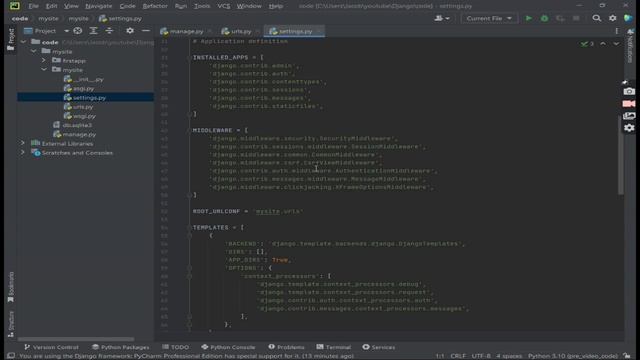
Task: Open the Current File run configuration dropdown
Action: [x=489, y=18]
